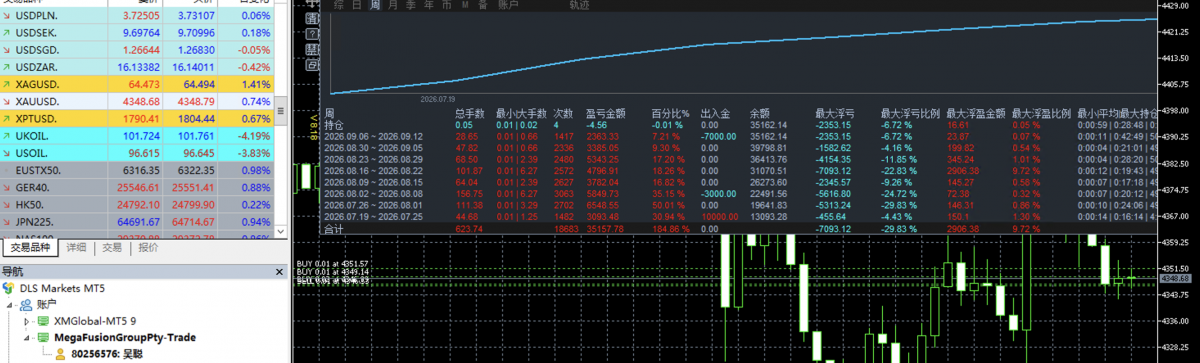Screen dimensions: 1200x363
Task: Click the JPN225 change value 0.94%
Action: pyautogui.click(x=256, y=222)
